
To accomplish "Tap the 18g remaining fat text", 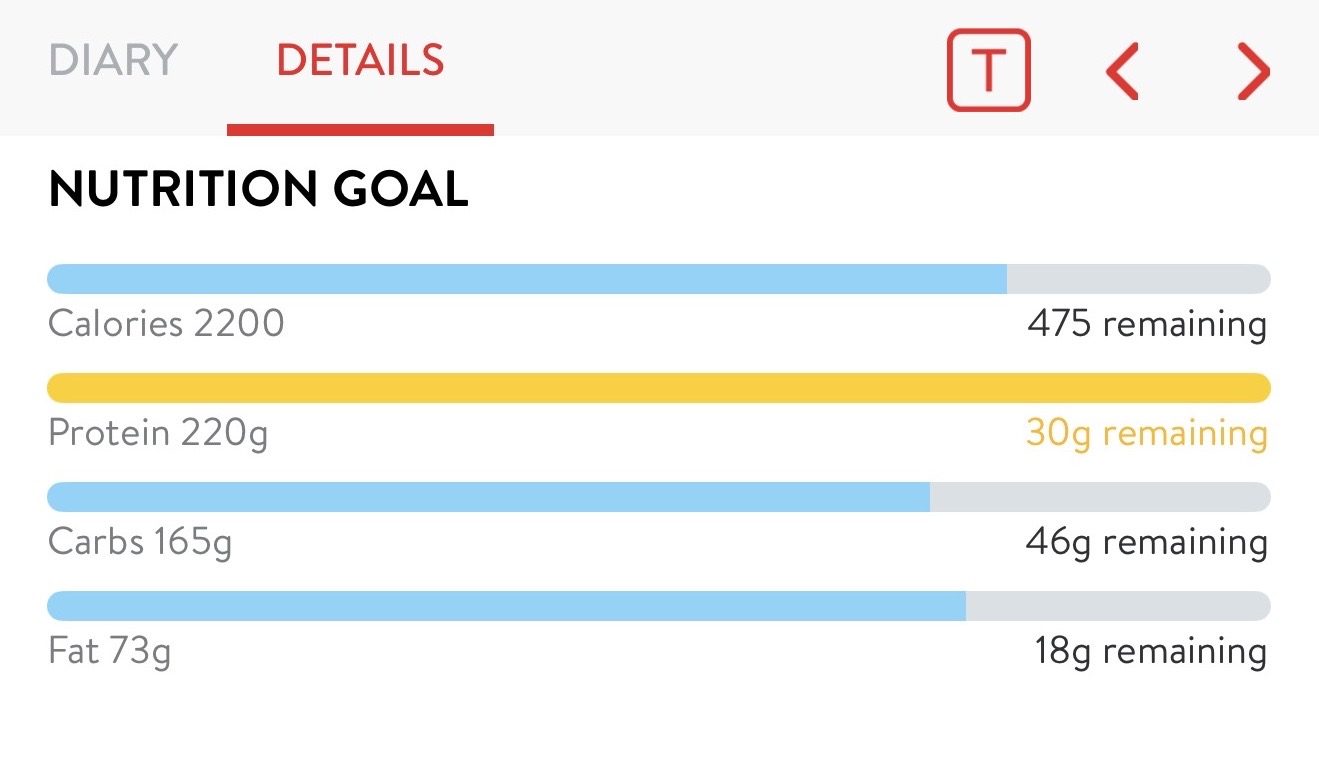I will pos(1150,651).
